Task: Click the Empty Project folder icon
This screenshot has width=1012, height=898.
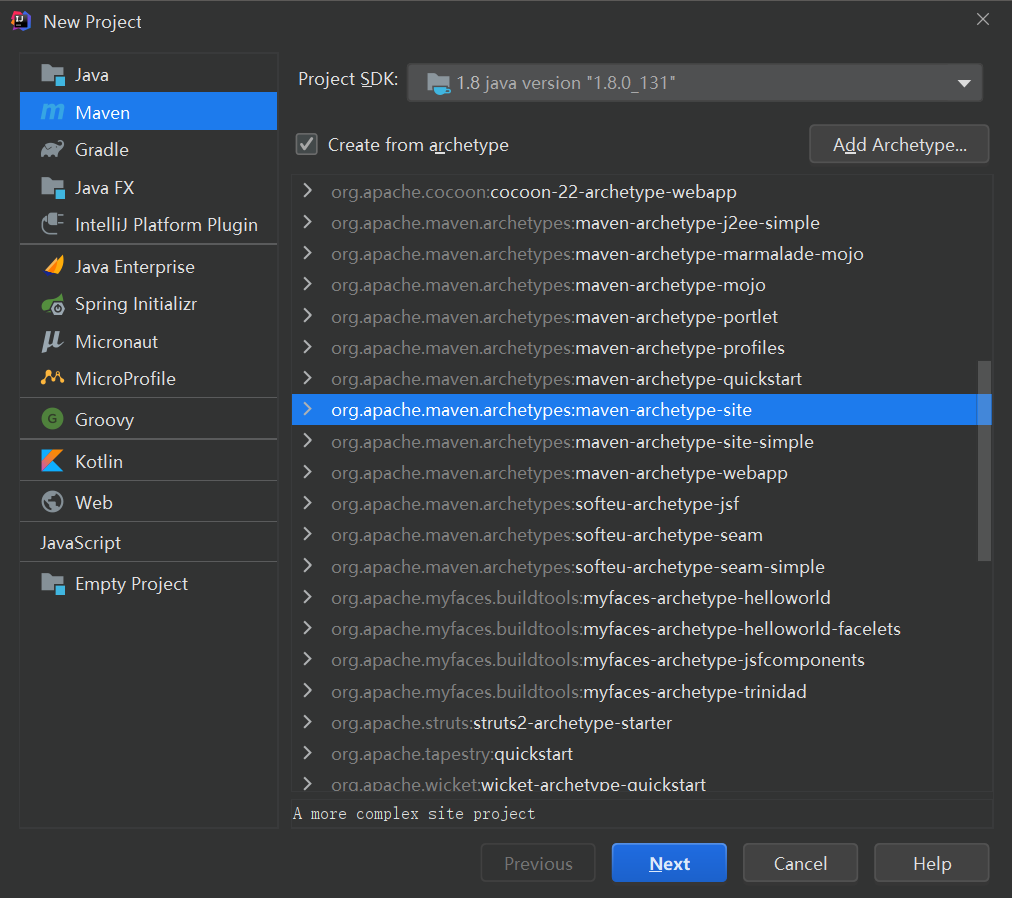Action: click(x=53, y=584)
